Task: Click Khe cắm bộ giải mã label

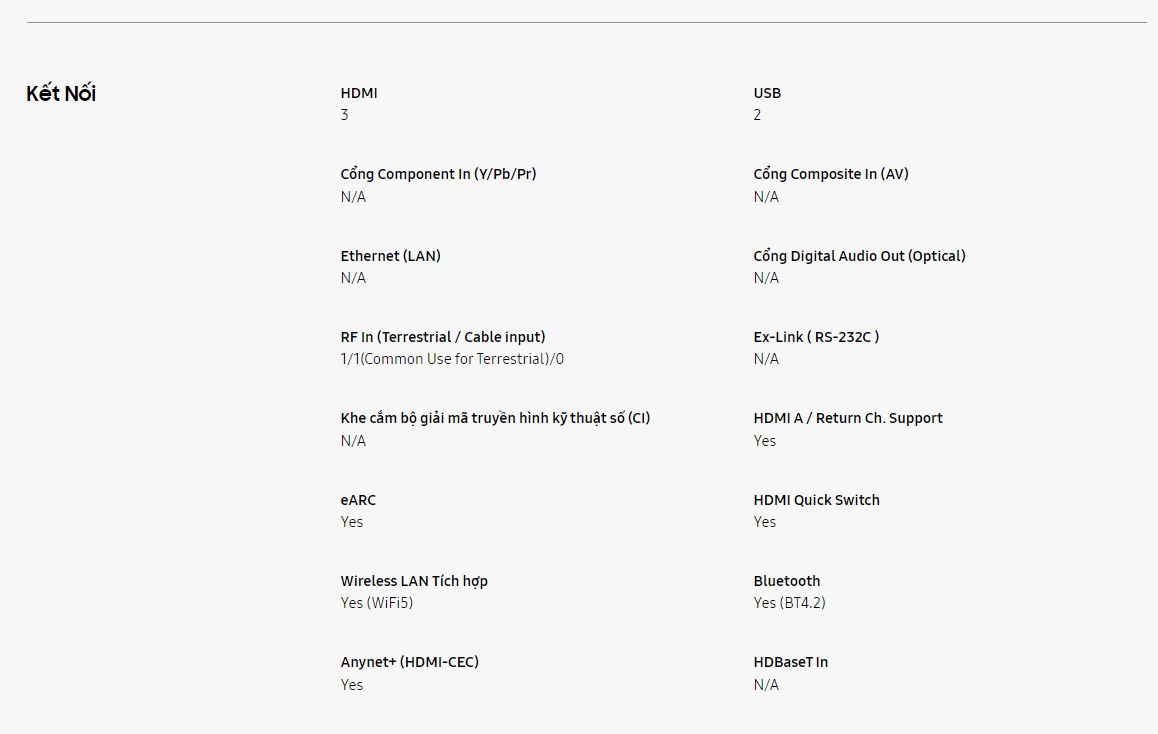Action: [x=495, y=418]
